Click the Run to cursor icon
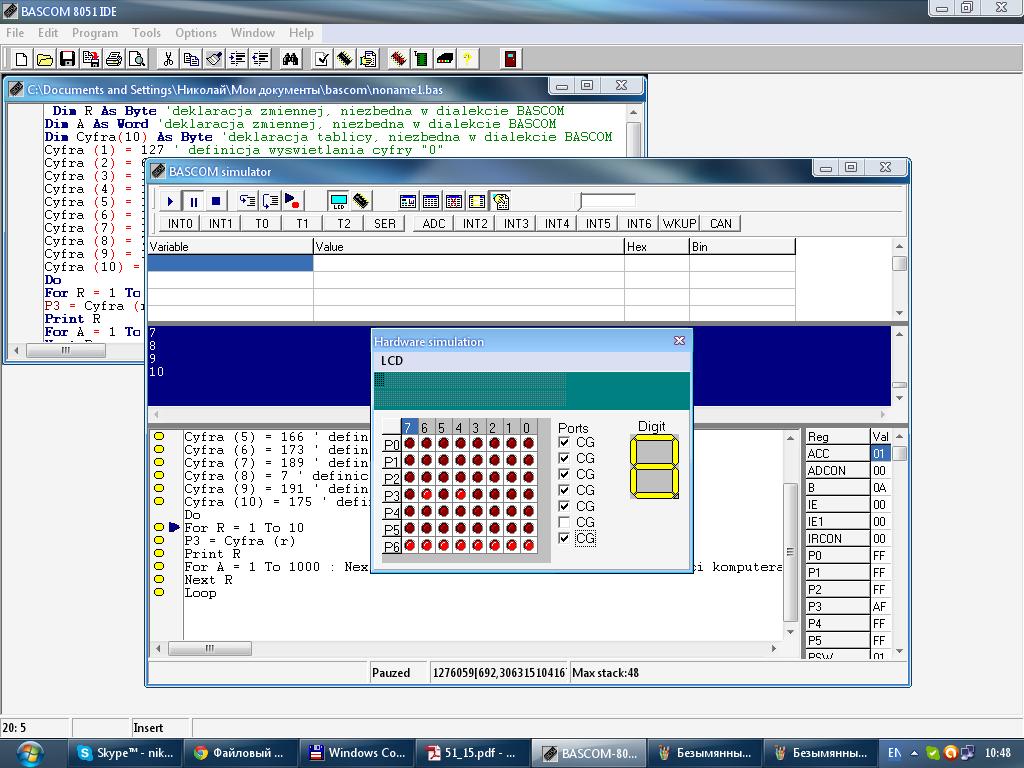This screenshot has width=1024, height=768. pyautogui.click(x=293, y=201)
